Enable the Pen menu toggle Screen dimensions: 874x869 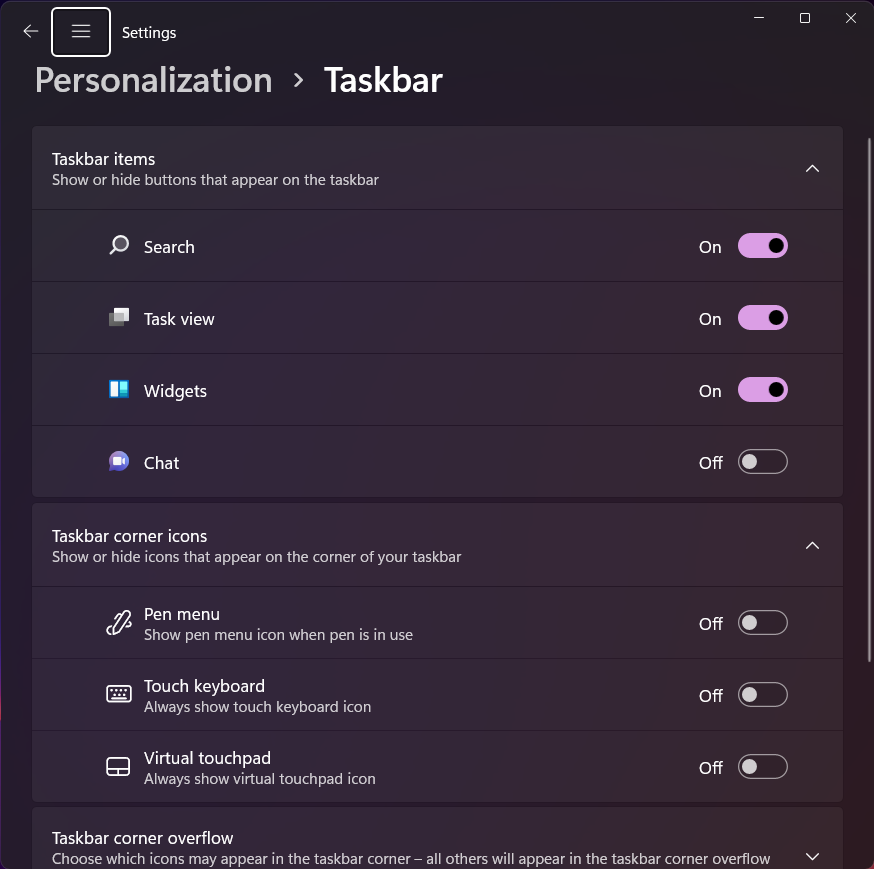[x=763, y=623]
